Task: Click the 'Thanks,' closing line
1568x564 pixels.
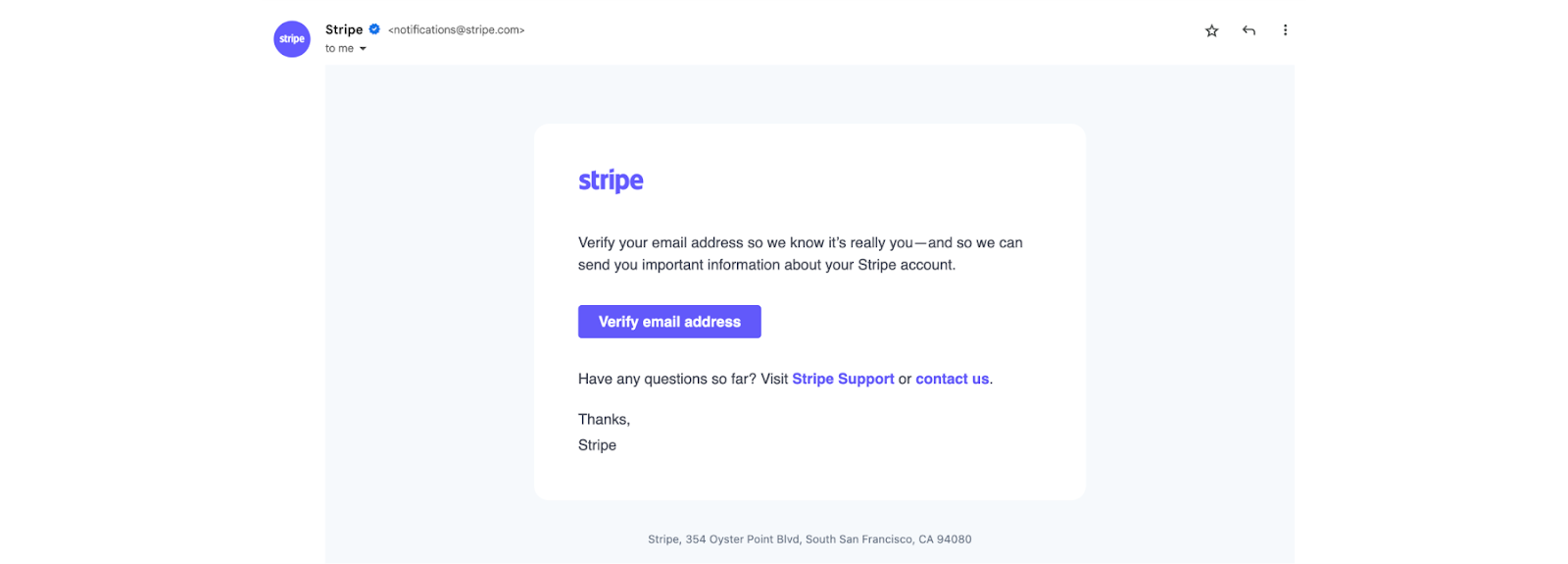Action: [604, 420]
